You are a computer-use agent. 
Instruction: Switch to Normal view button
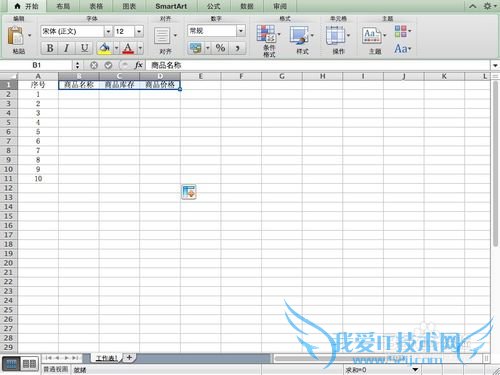[11, 363]
